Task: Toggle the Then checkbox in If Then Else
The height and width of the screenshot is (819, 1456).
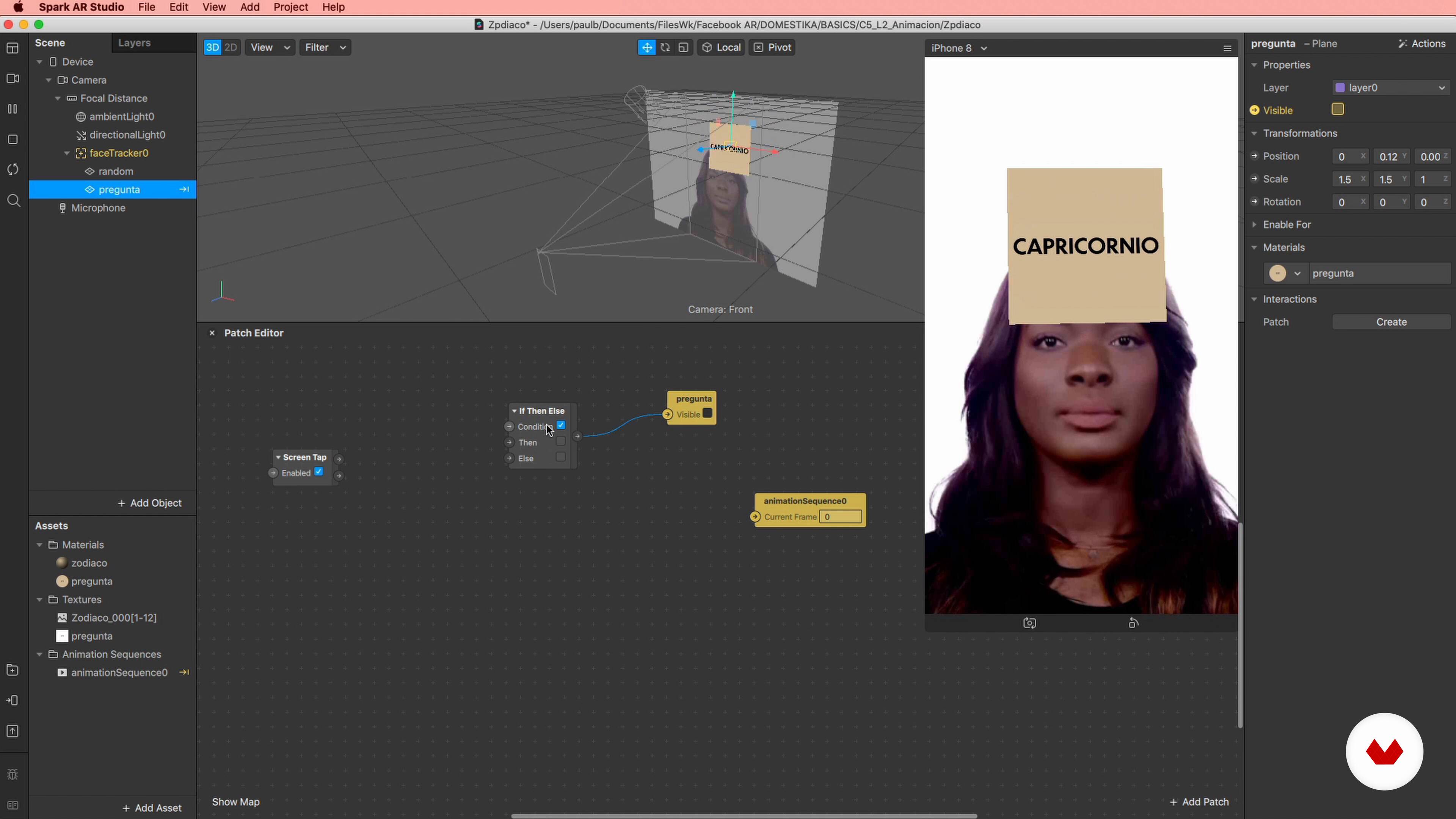Action: click(x=560, y=441)
